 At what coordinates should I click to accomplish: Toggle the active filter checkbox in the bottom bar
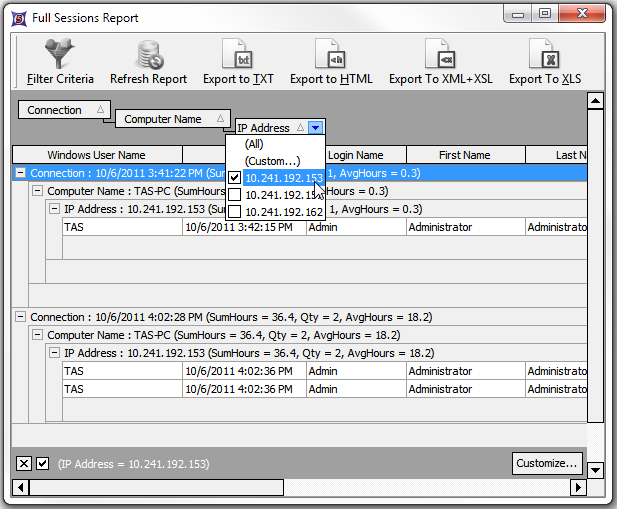click(42, 463)
